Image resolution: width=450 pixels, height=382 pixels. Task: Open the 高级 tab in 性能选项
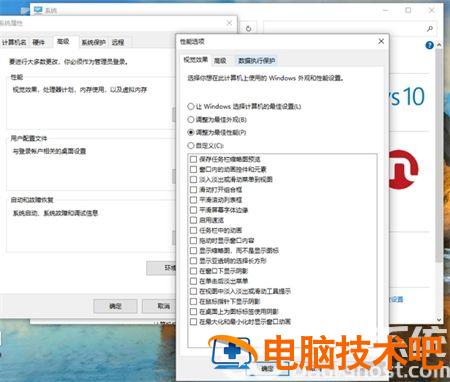click(x=220, y=61)
